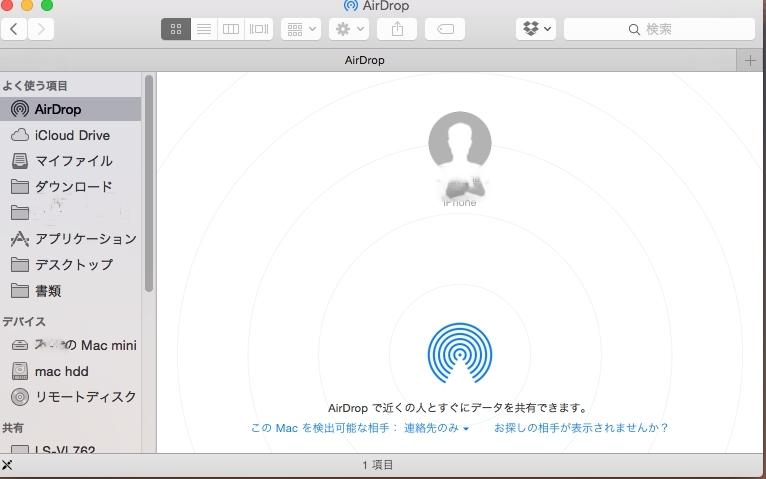Click the アプリケーション icon
The image size is (766, 479).
pos(20,239)
